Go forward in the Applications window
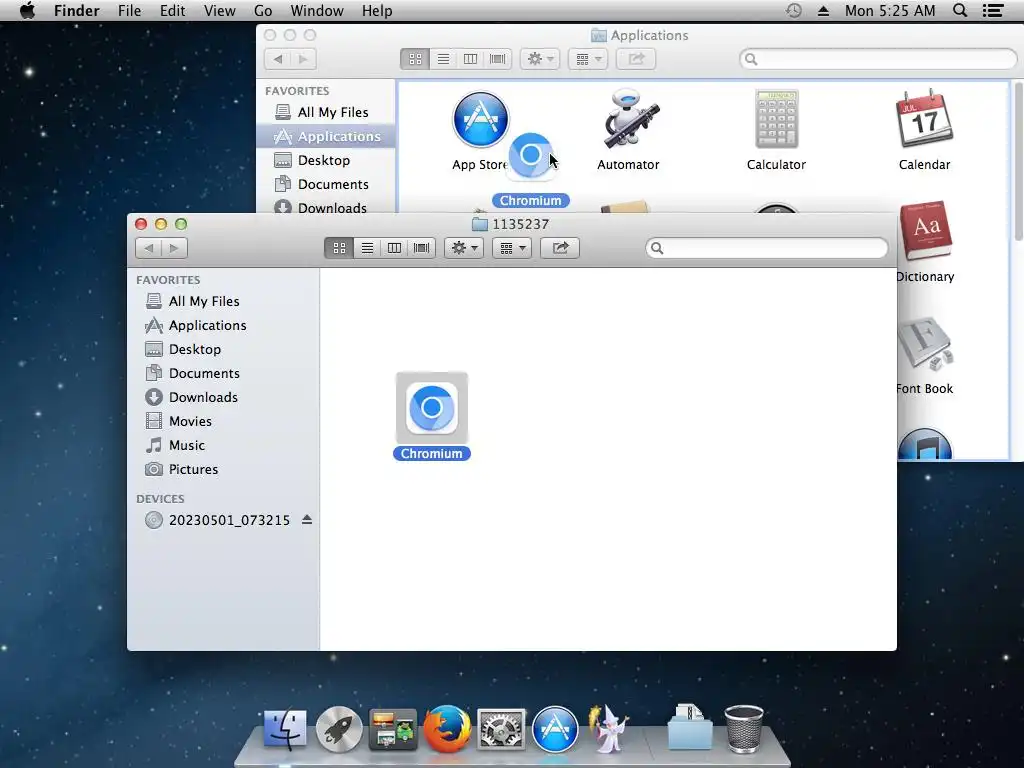The height and width of the screenshot is (768, 1024). pyautogui.click(x=303, y=59)
